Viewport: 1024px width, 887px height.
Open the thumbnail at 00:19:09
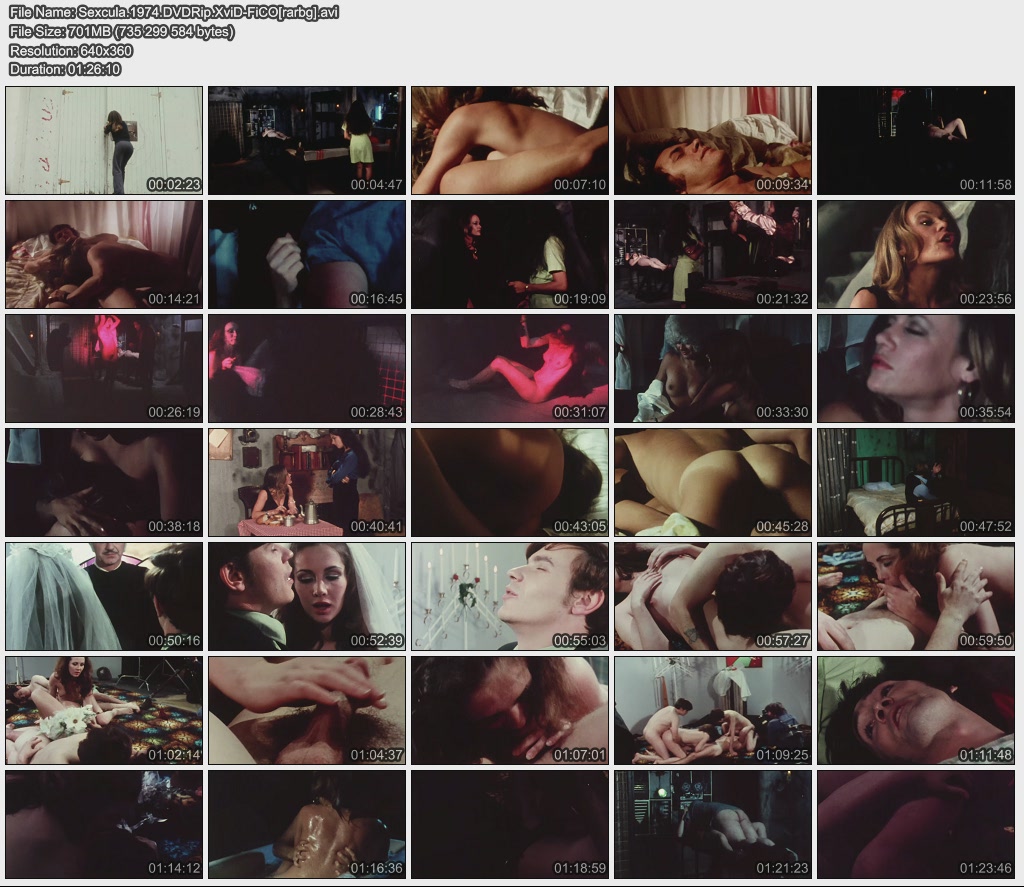510,254
